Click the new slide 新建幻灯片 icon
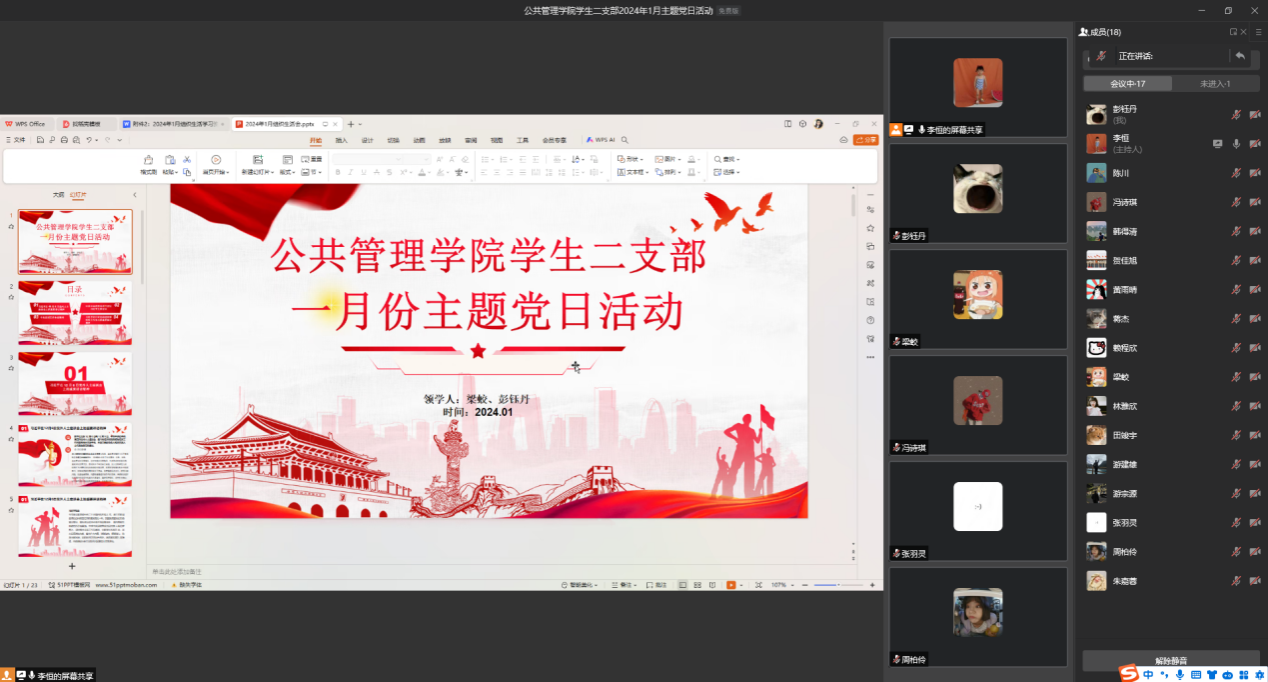The height and width of the screenshot is (682, 1268). (x=257, y=160)
